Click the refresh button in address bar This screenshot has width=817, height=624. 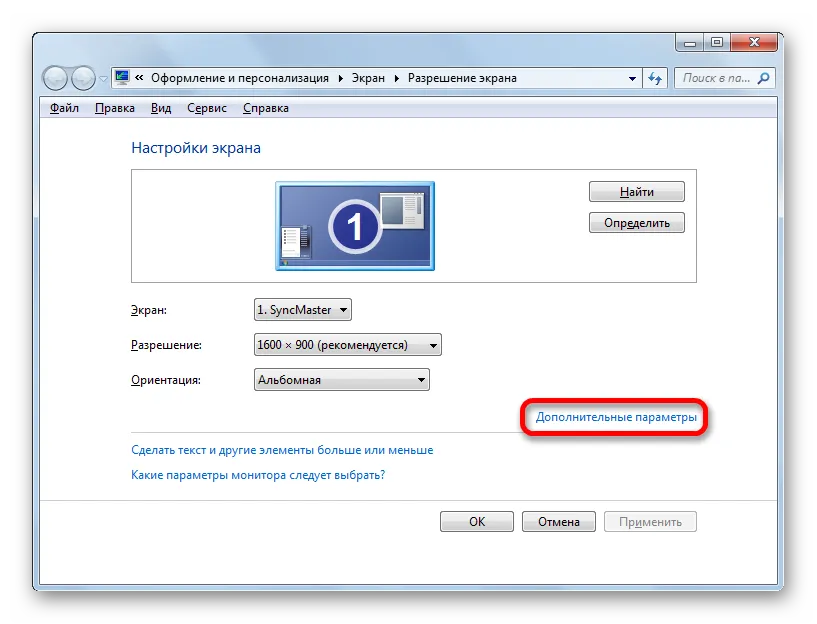click(x=655, y=79)
